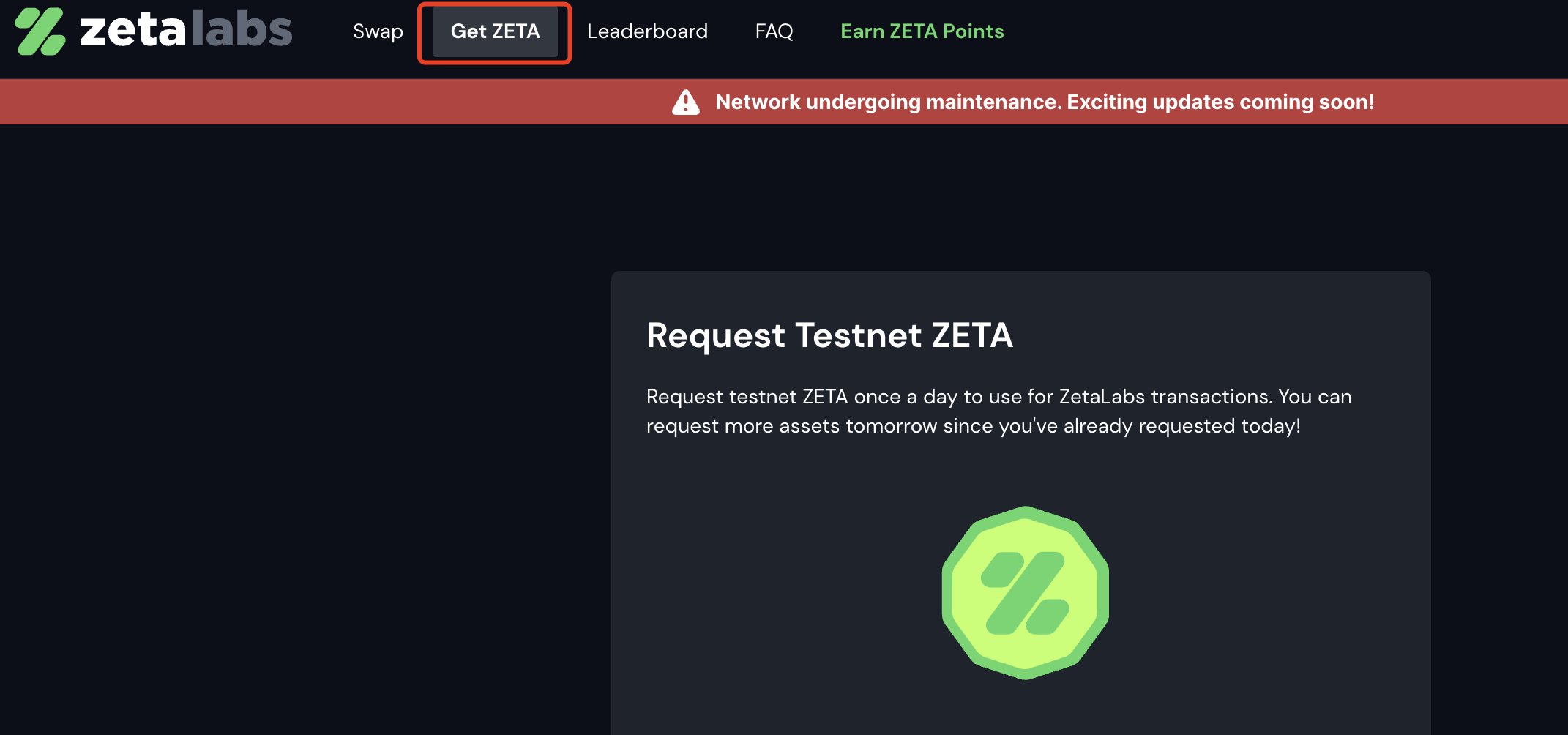Click the gray "labs" wordmark text
This screenshot has height=735, width=1568.
242,31
